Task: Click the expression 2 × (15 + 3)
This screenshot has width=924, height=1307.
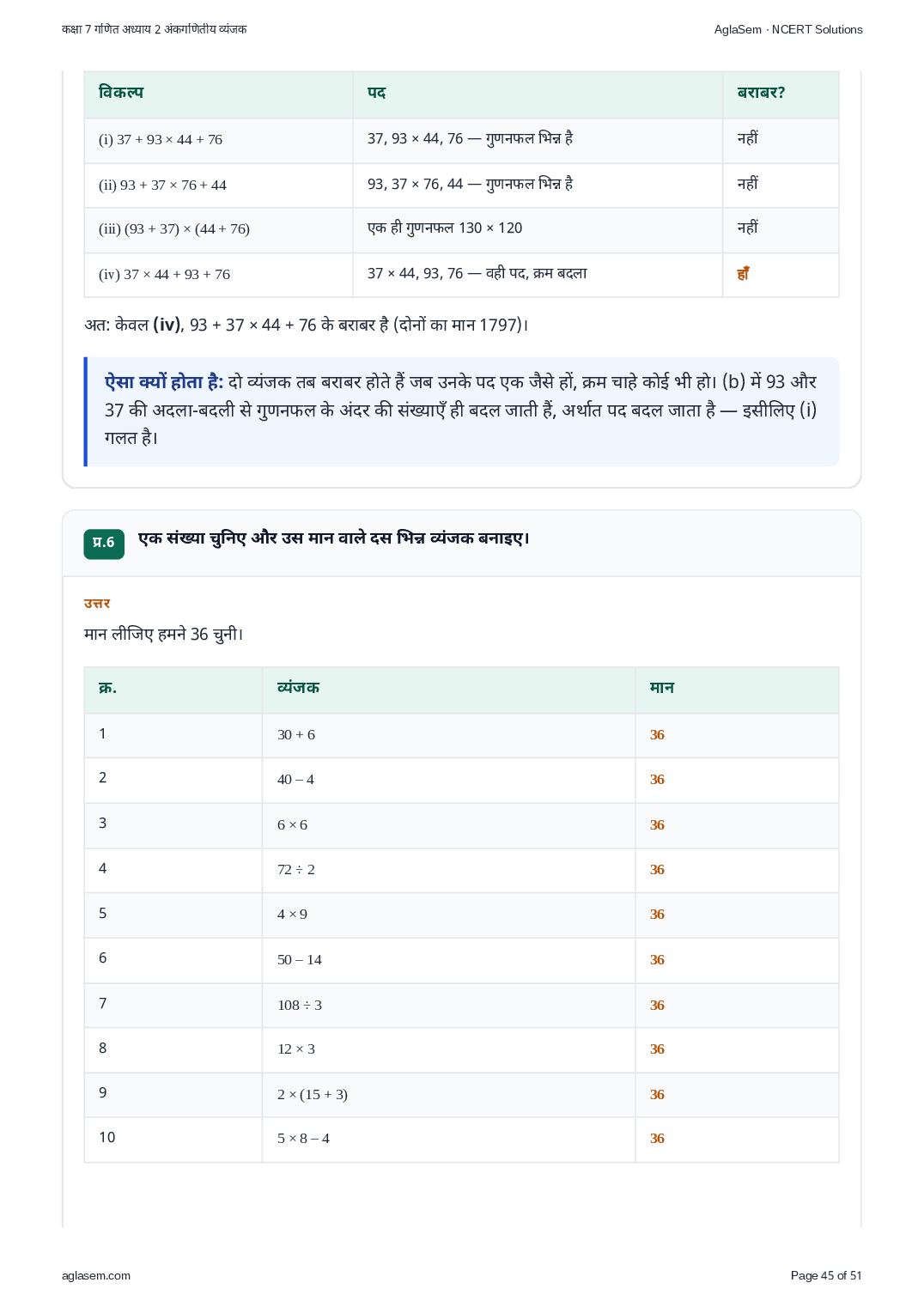Action: [x=313, y=1094]
